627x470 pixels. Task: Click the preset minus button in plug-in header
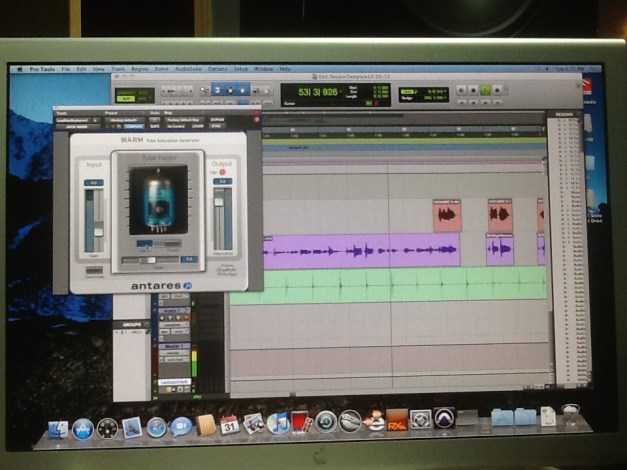(107, 126)
